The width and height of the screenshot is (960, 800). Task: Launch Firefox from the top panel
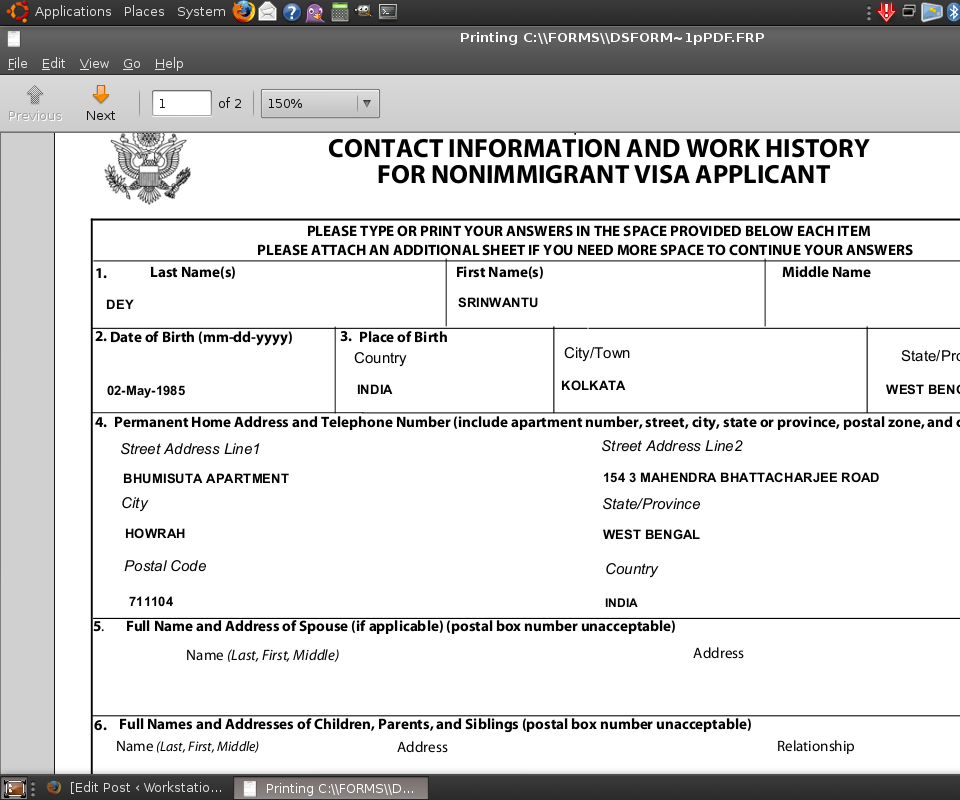[x=243, y=12]
